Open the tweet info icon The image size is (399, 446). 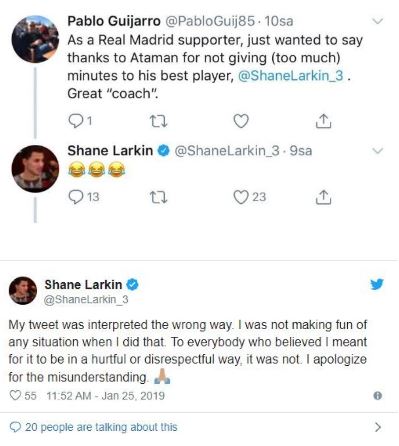click(x=378, y=396)
